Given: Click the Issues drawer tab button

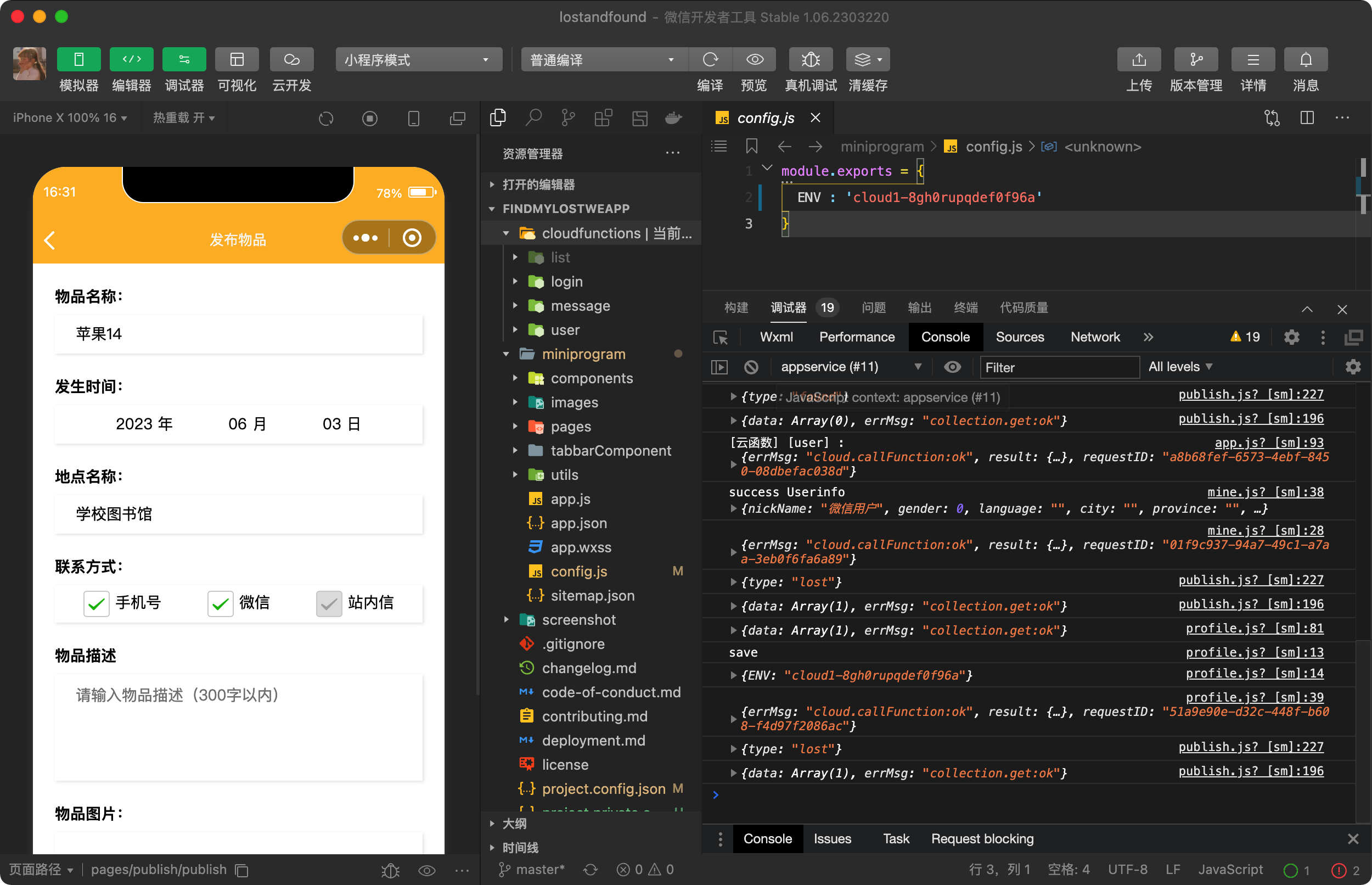Looking at the screenshot, I should pyautogui.click(x=831, y=839).
